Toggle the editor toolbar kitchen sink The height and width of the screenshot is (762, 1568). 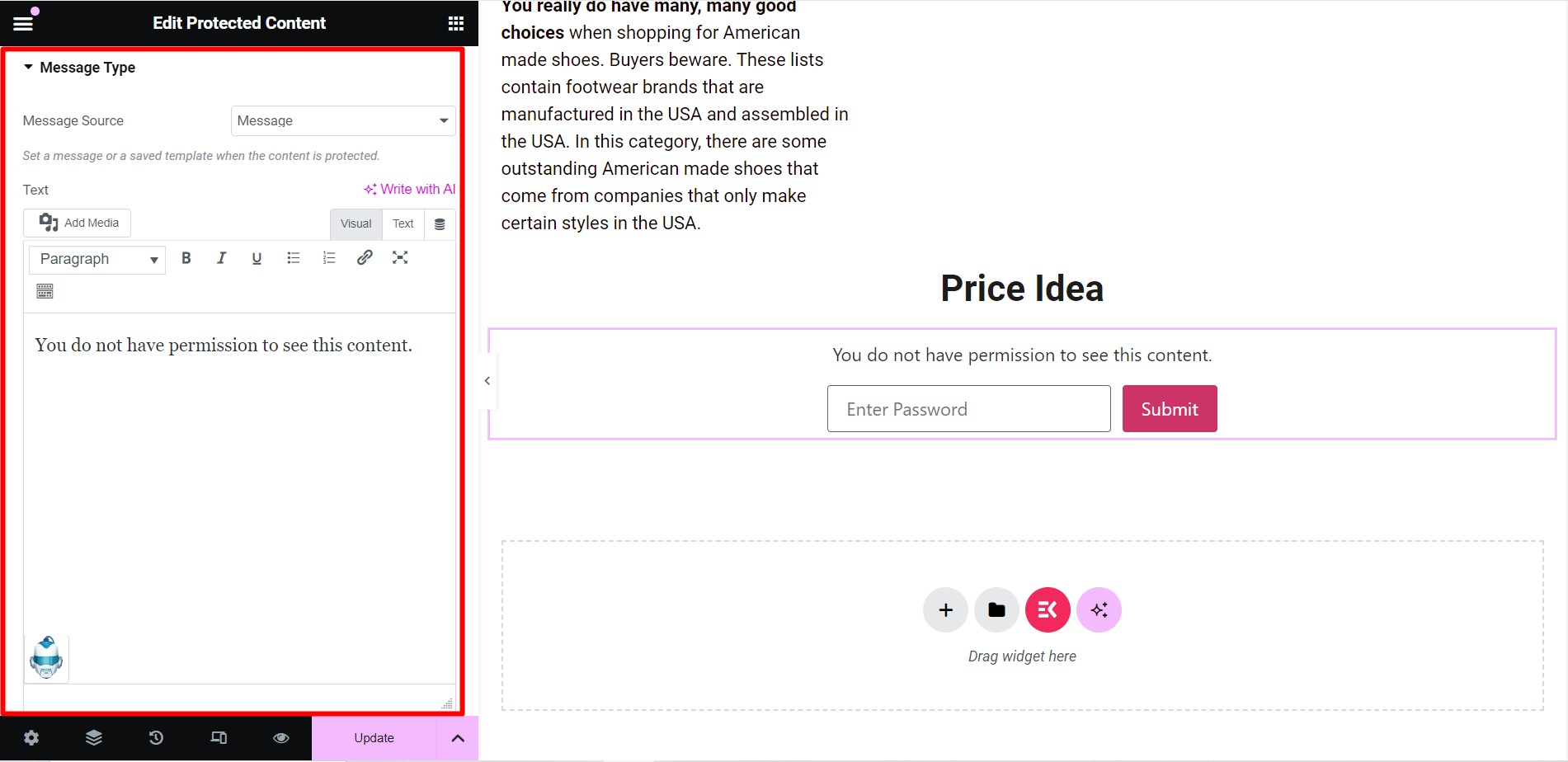click(x=45, y=291)
